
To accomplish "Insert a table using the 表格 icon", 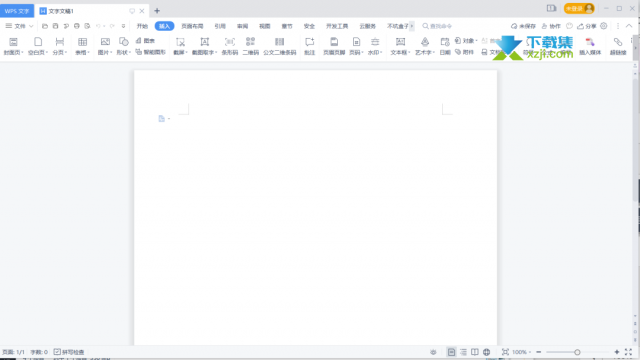I will tap(82, 46).
